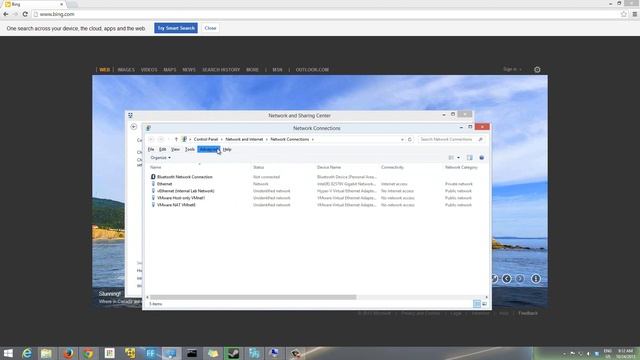Open the Help menu in Network Connections

click(x=227, y=149)
